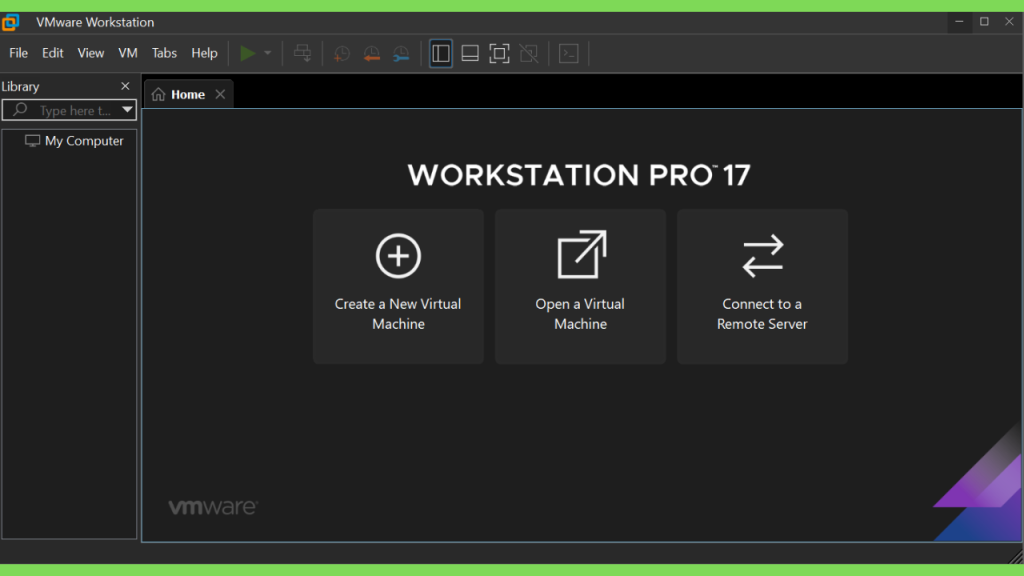1024x576 pixels.
Task: Click Connect to a Remote Server
Action: 762,287
